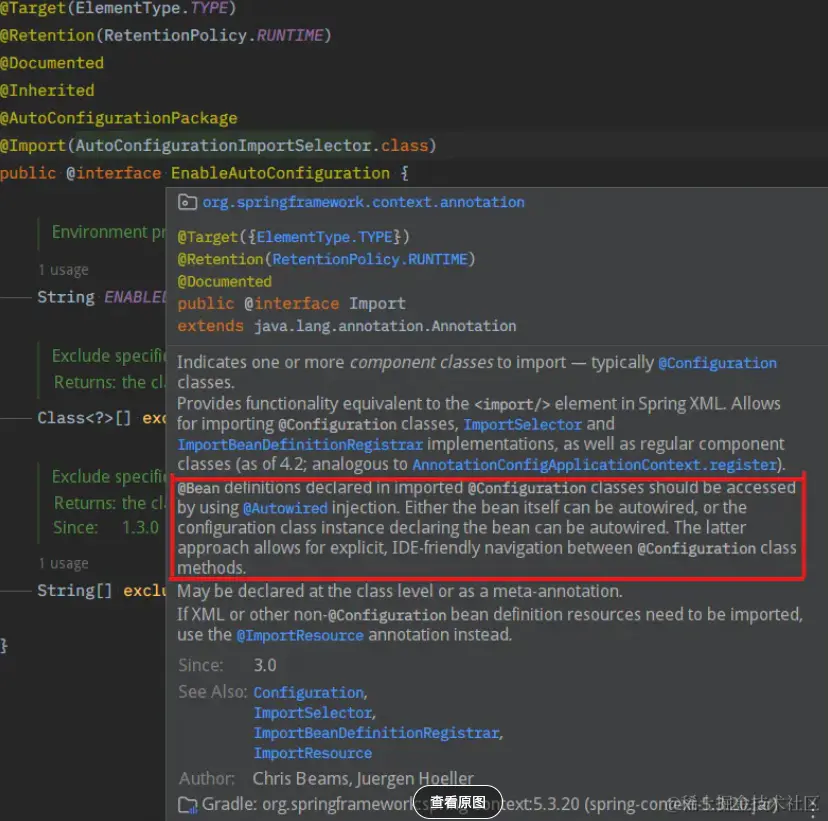This screenshot has height=821, width=828.
Task: Click the closing brace of the interface
Action: click(x=4, y=645)
